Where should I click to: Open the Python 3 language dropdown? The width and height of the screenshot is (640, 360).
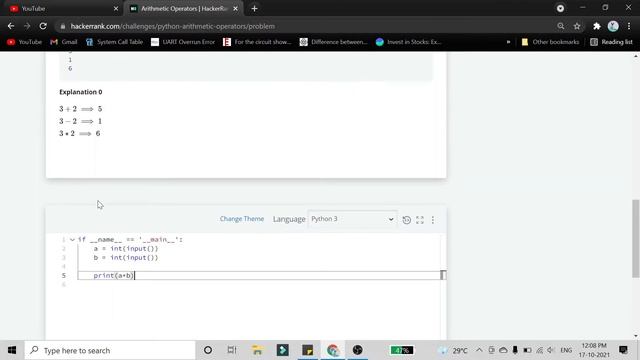(352, 219)
